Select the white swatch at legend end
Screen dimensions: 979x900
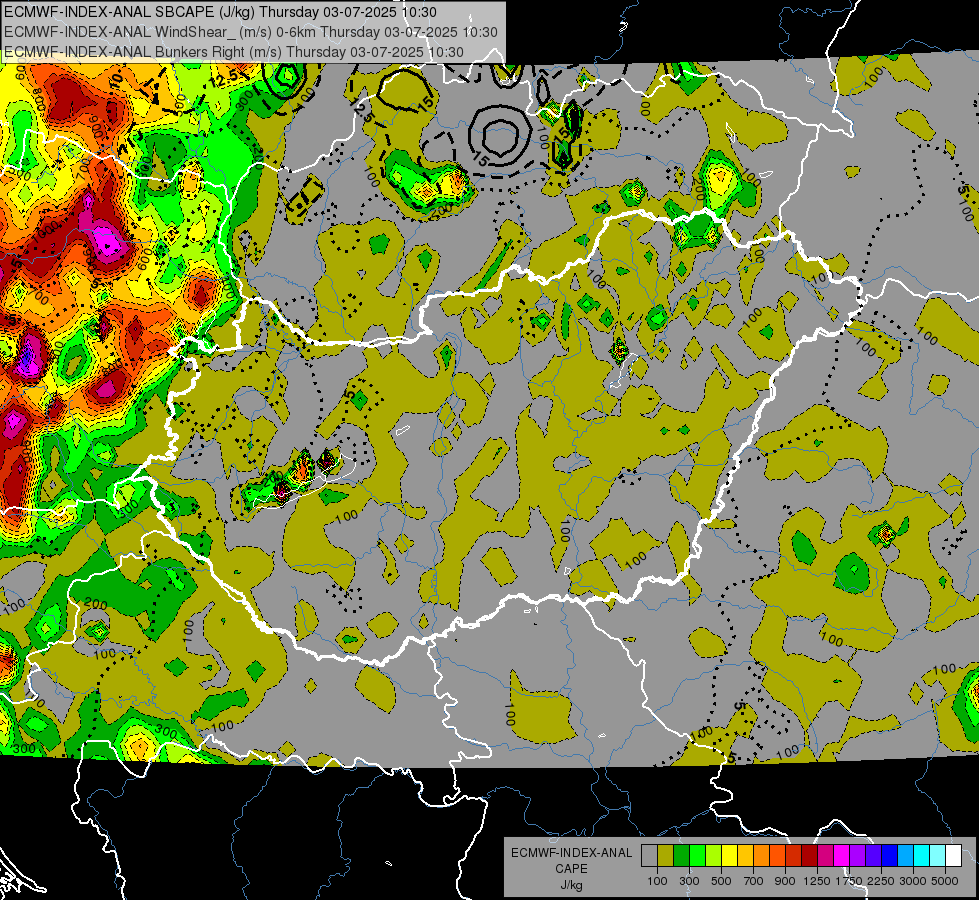pyautogui.click(x=953, y=855)
